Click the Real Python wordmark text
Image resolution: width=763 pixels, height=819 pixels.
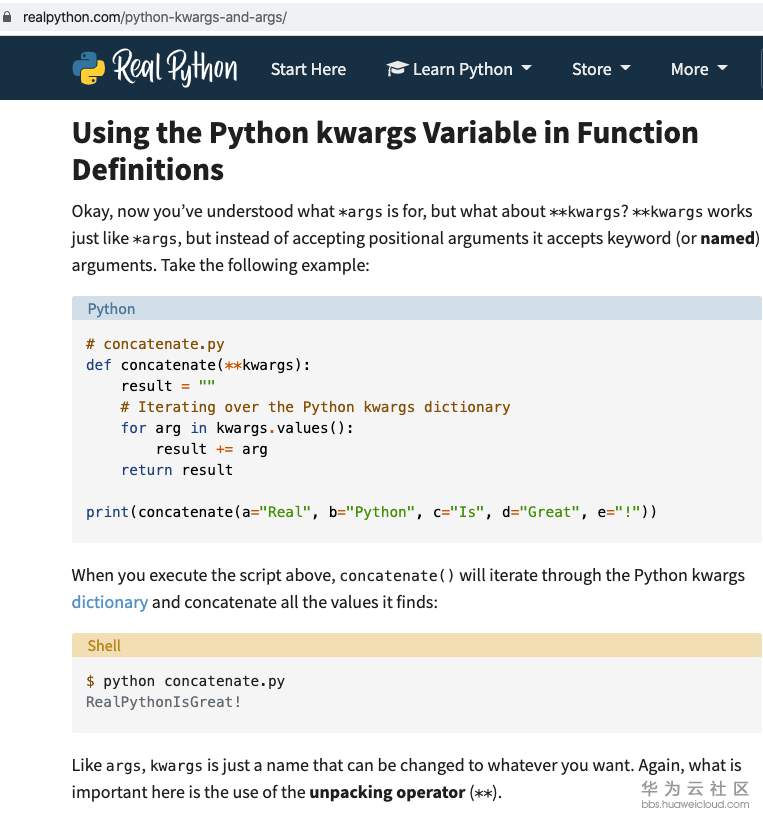coord(175,68)
